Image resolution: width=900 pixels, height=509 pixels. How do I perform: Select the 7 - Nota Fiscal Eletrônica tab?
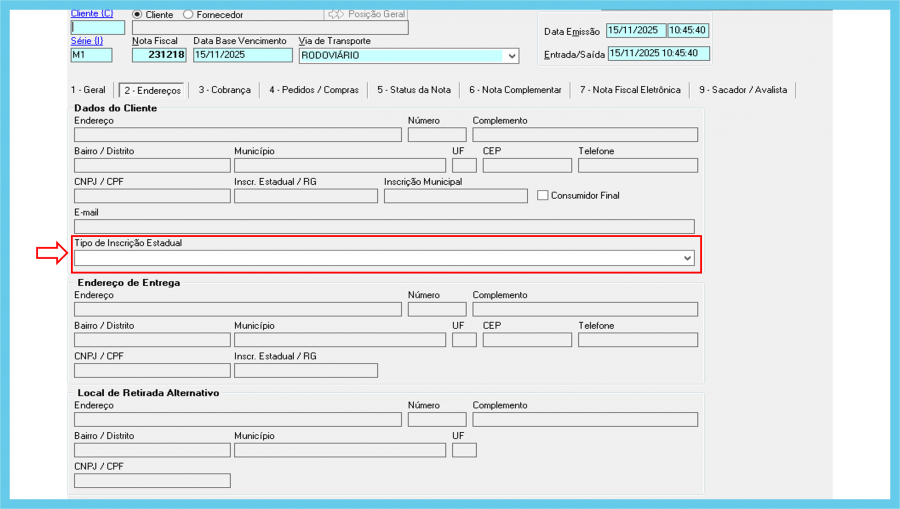(629, 90)
